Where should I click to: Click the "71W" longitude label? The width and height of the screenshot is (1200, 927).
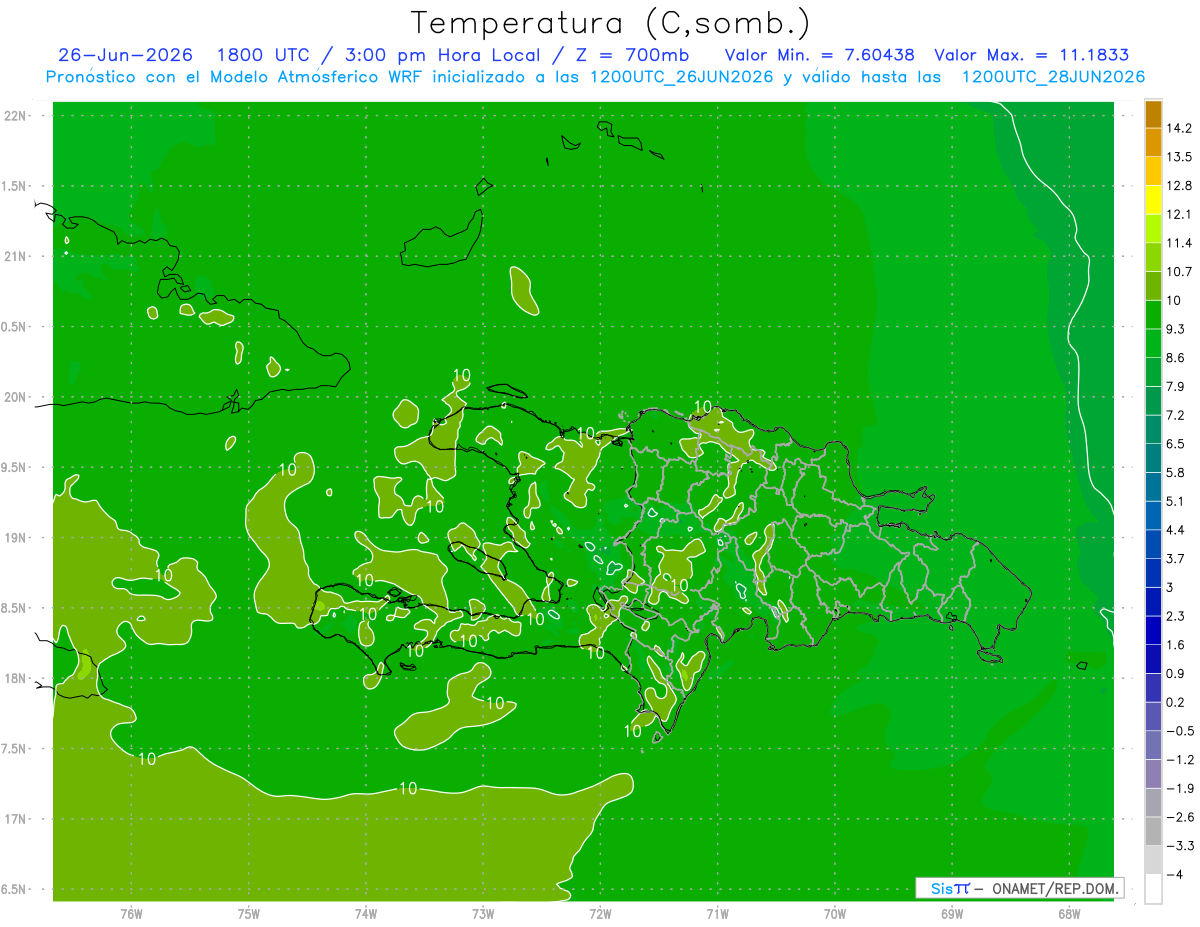pyautogui.click(x=717, y=914)
